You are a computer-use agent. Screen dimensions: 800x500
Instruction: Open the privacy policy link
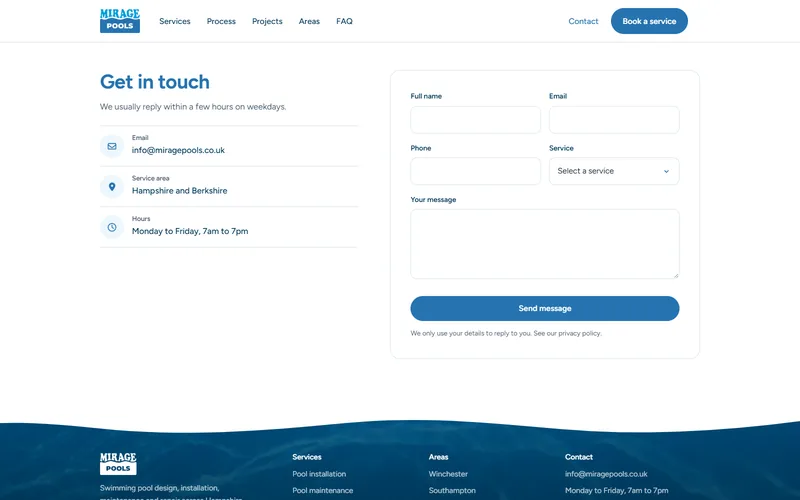pyautogui.click(x=579, y=333)
